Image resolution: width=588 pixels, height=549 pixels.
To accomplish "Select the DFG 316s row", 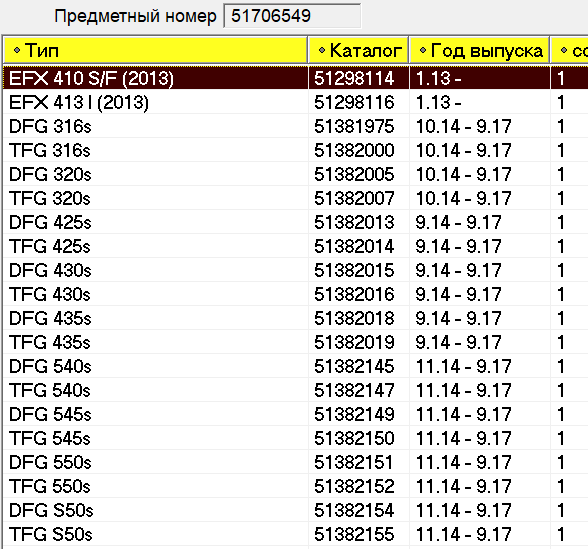I will (296, 126).
